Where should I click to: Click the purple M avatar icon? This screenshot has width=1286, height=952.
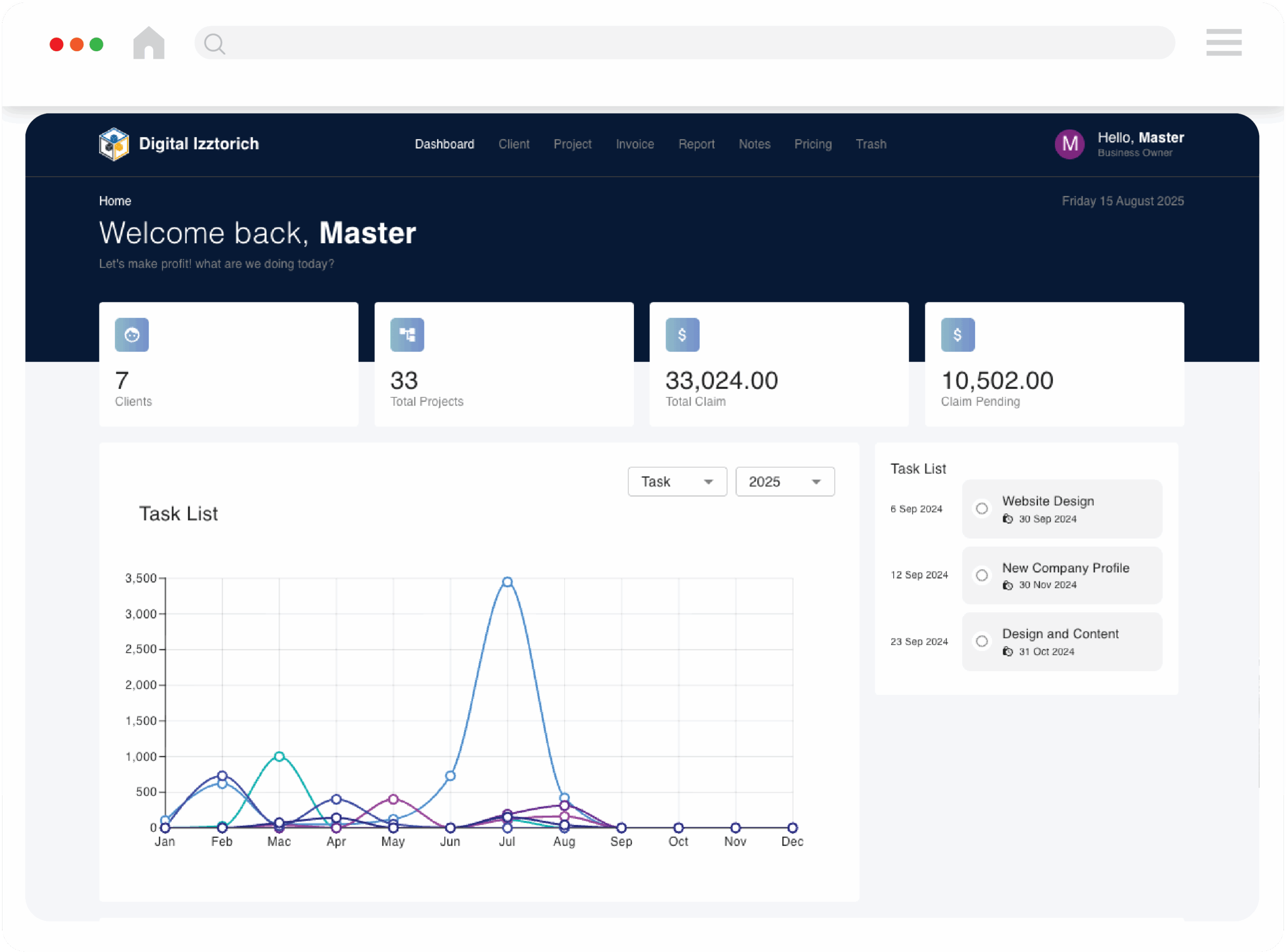click(1069, 144)
